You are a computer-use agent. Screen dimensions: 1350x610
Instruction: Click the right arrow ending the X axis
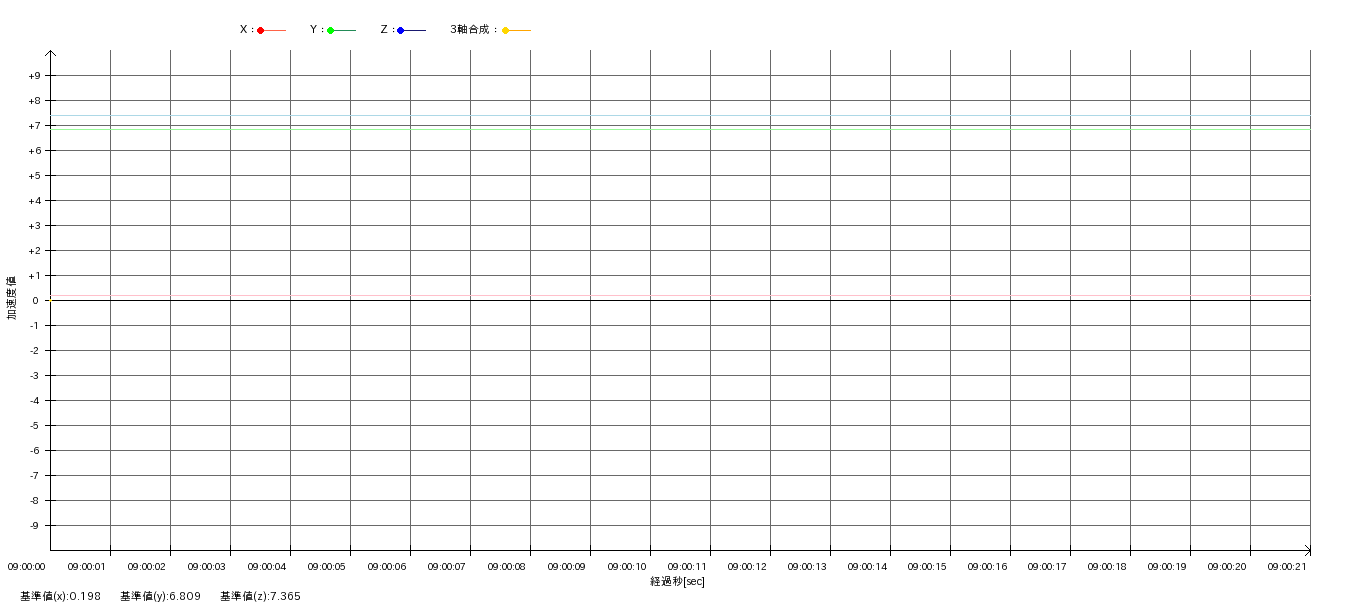1306,550
